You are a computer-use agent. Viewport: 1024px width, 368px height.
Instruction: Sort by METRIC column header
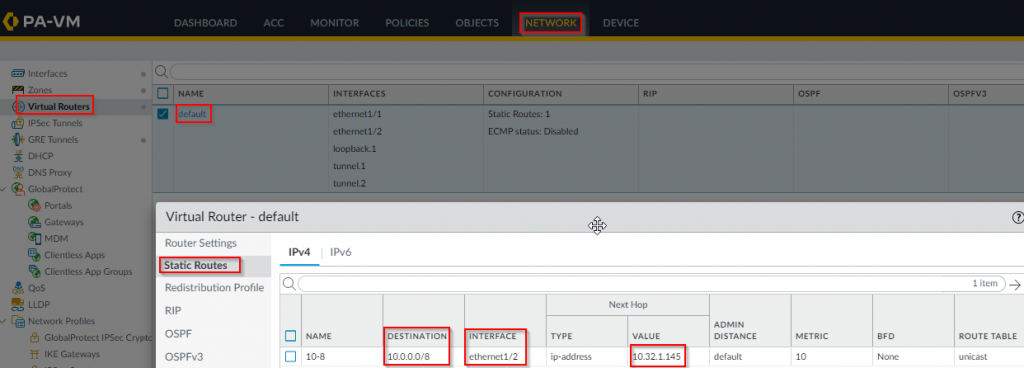812,336
